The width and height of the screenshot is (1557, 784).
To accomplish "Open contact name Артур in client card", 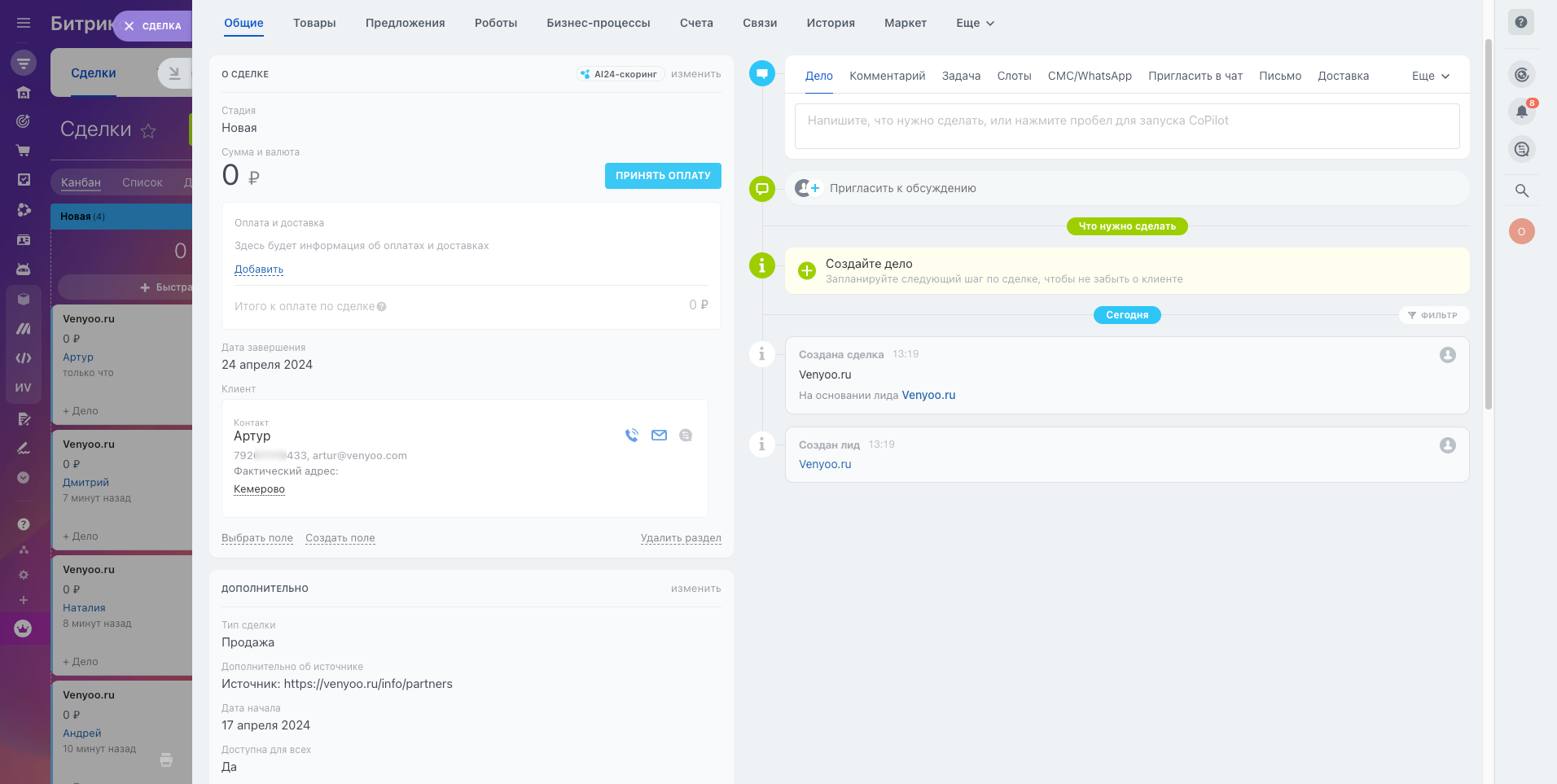I will click(x=252, y=436).
